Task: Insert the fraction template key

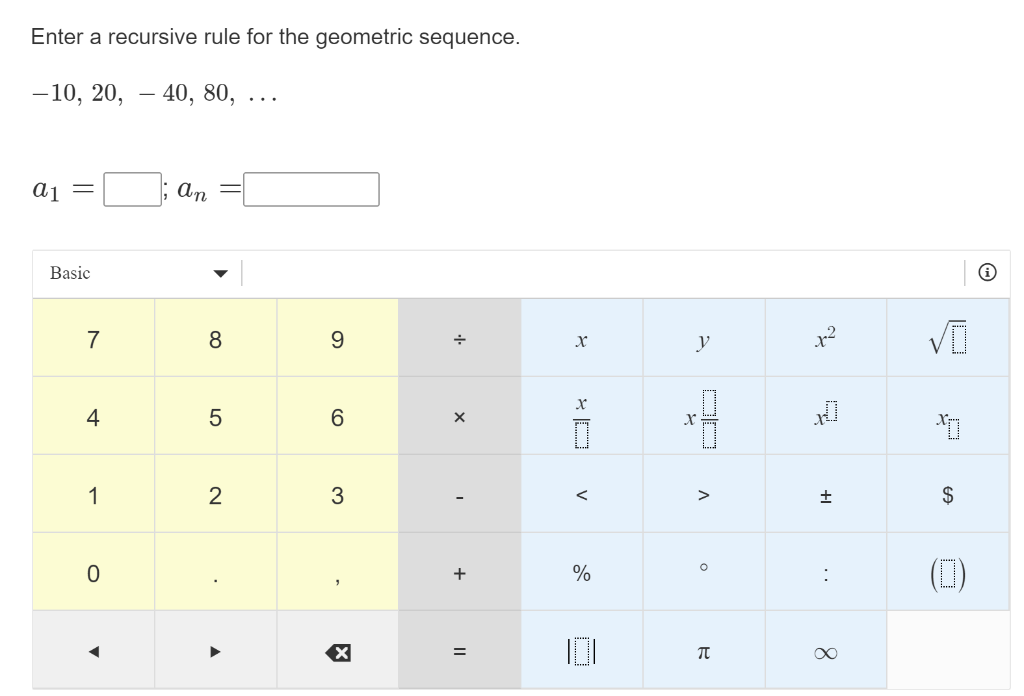Action: point(581,415)
